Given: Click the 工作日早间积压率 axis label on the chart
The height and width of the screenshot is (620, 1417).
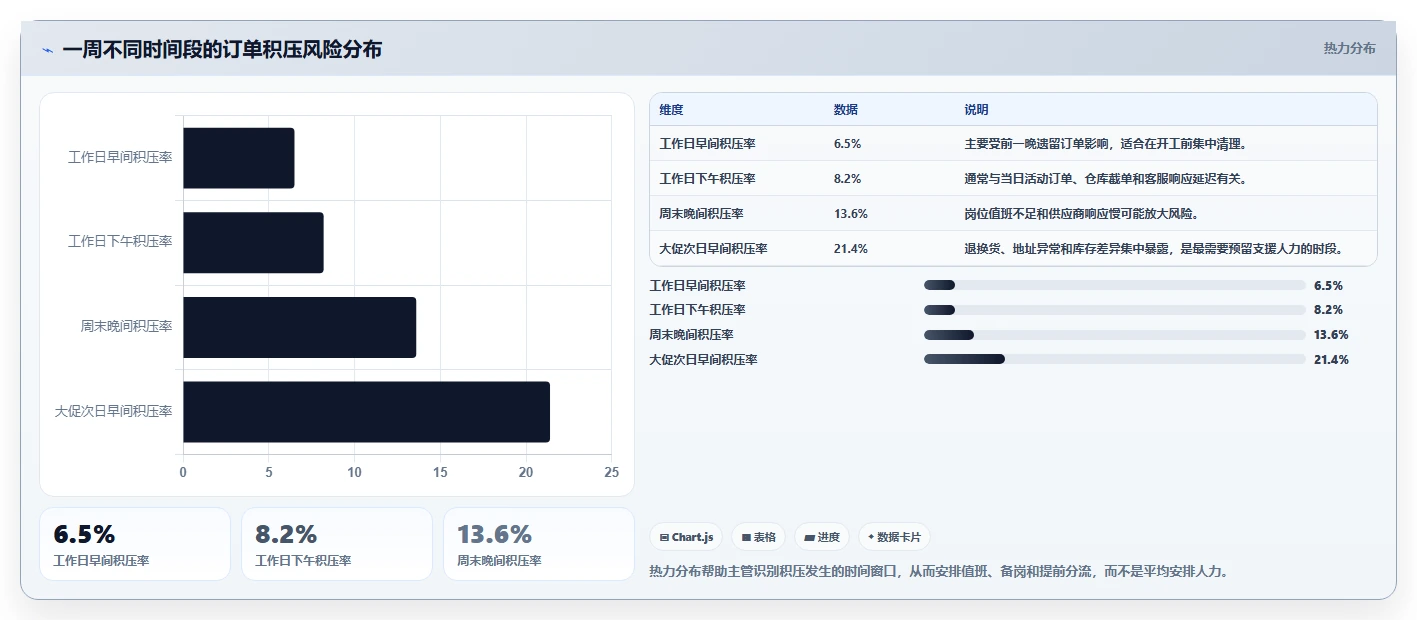Looking at the screenshot, I should 120,158.
